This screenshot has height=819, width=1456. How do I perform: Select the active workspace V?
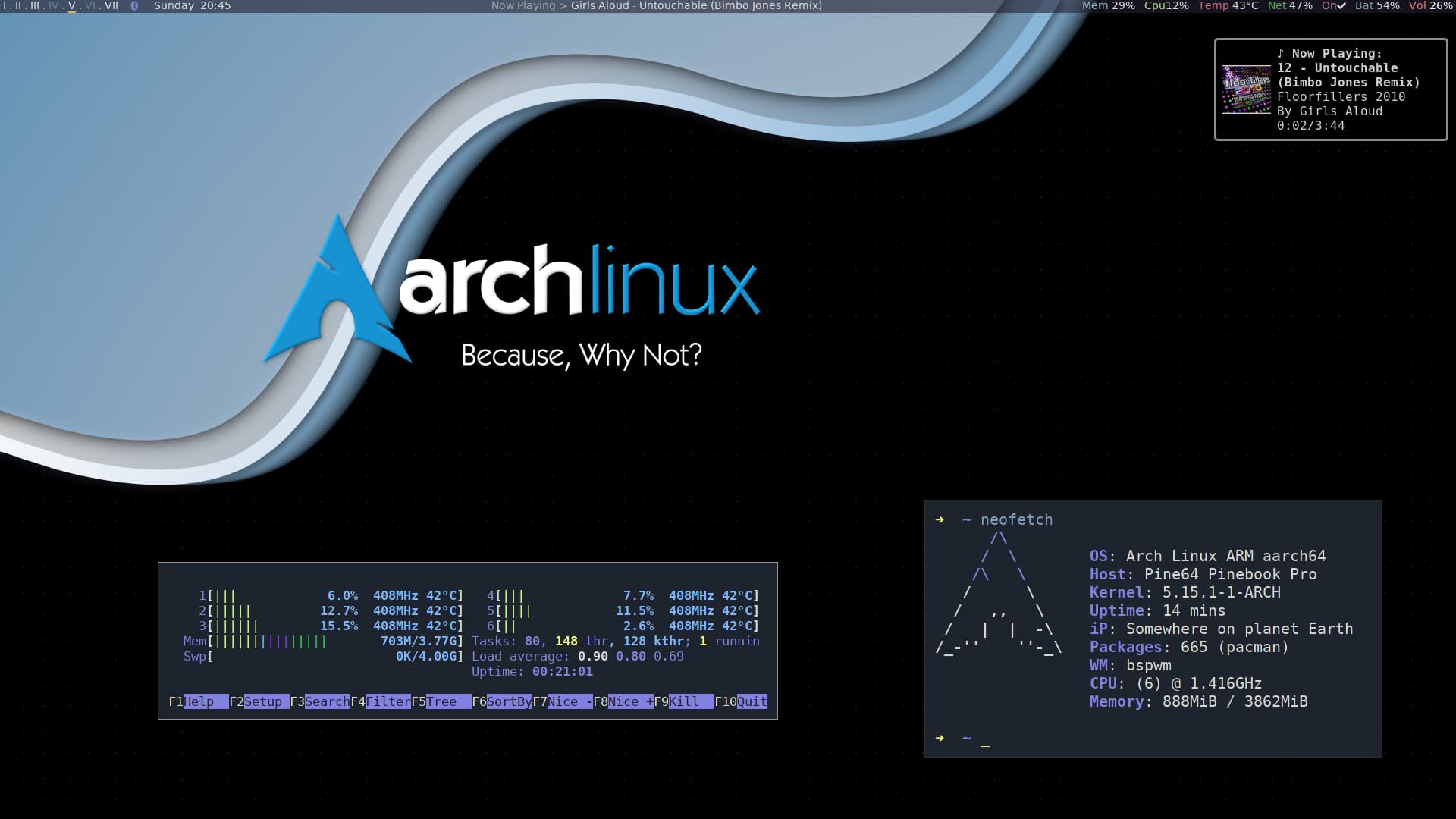click(72, 6)
